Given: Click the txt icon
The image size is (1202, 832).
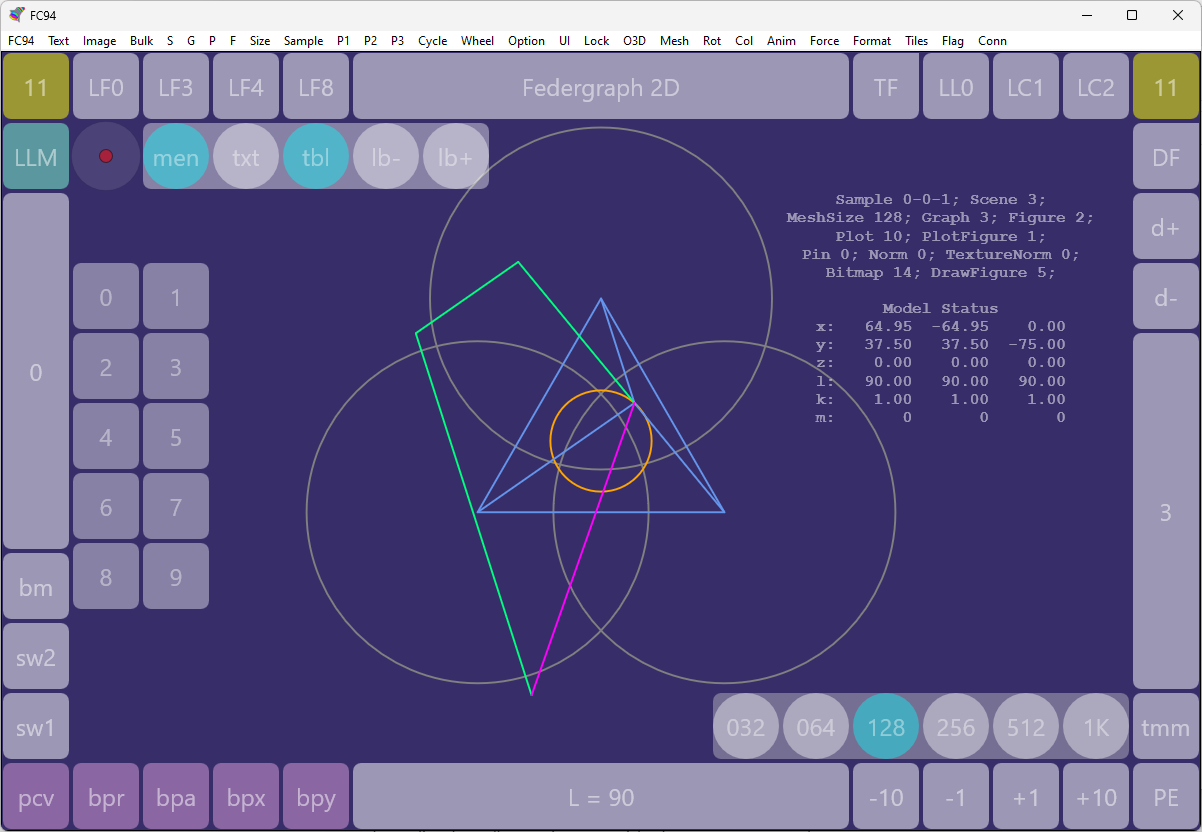Looking at the screenshot, I should pyautogui.click(x=246, y=156).
